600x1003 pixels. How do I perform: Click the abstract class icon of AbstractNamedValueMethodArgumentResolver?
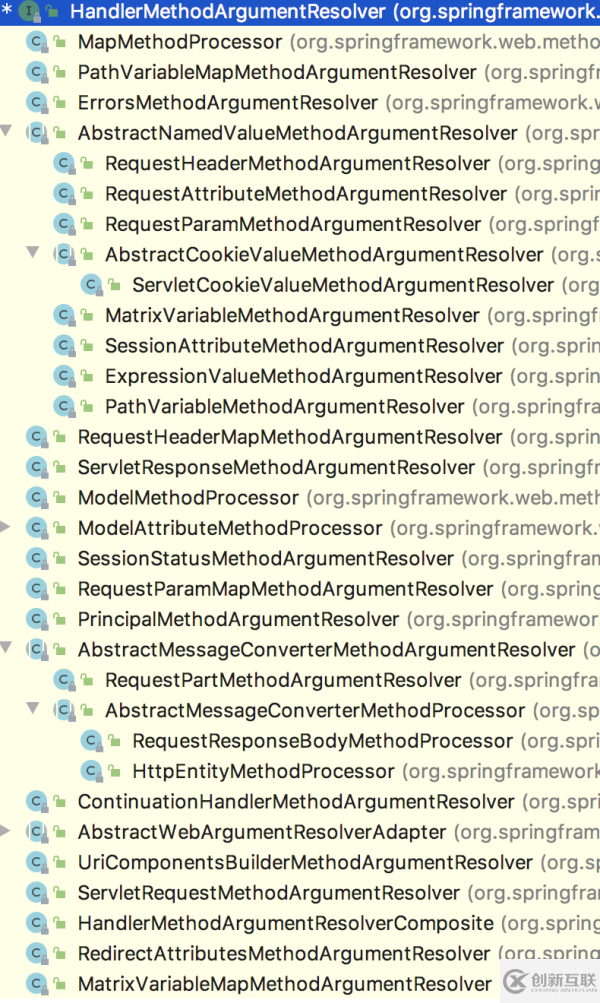37,132
